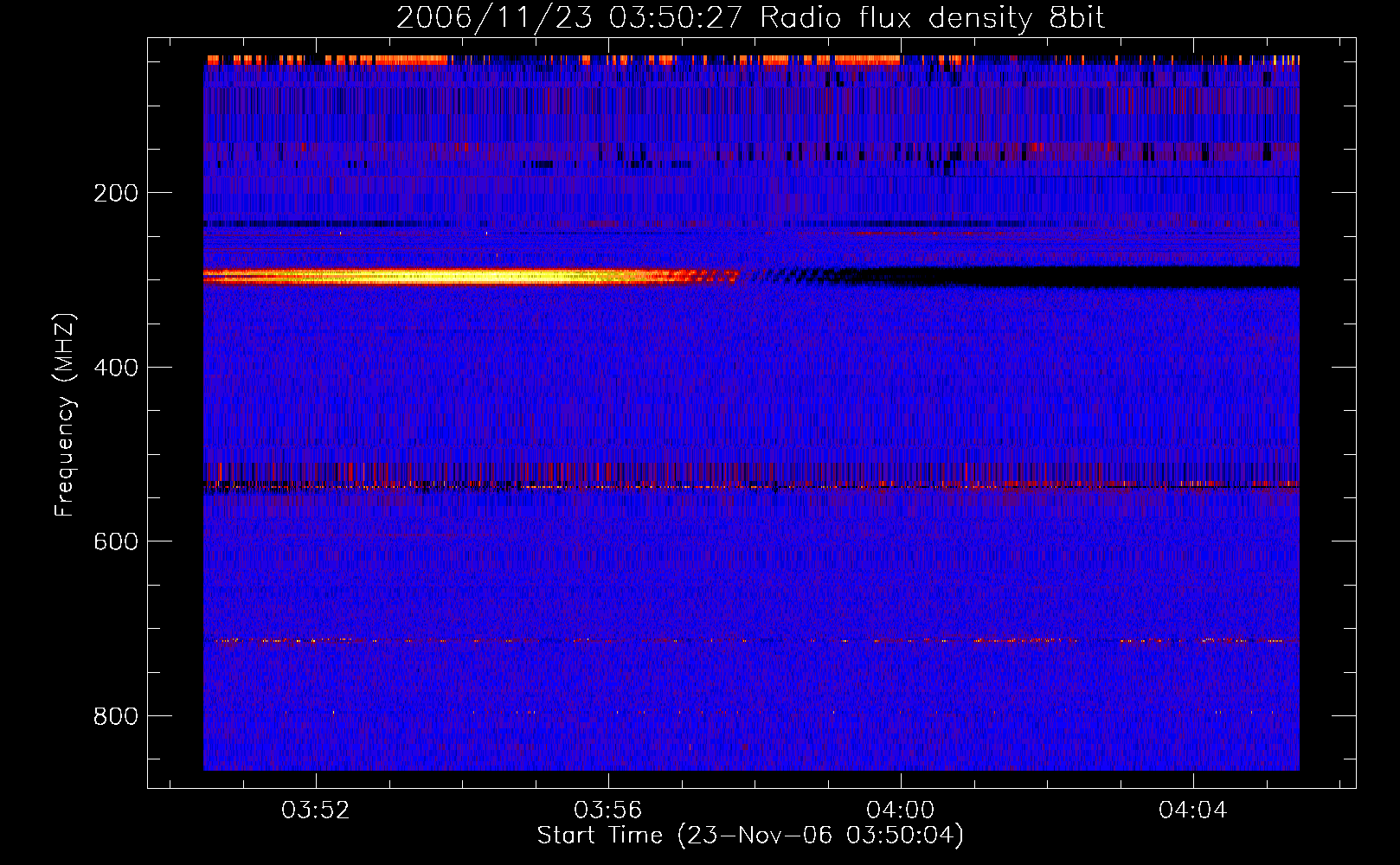The image size is (1400, 865).
Task: Click the 03:52 time tick label
Action: pos(316,811)
